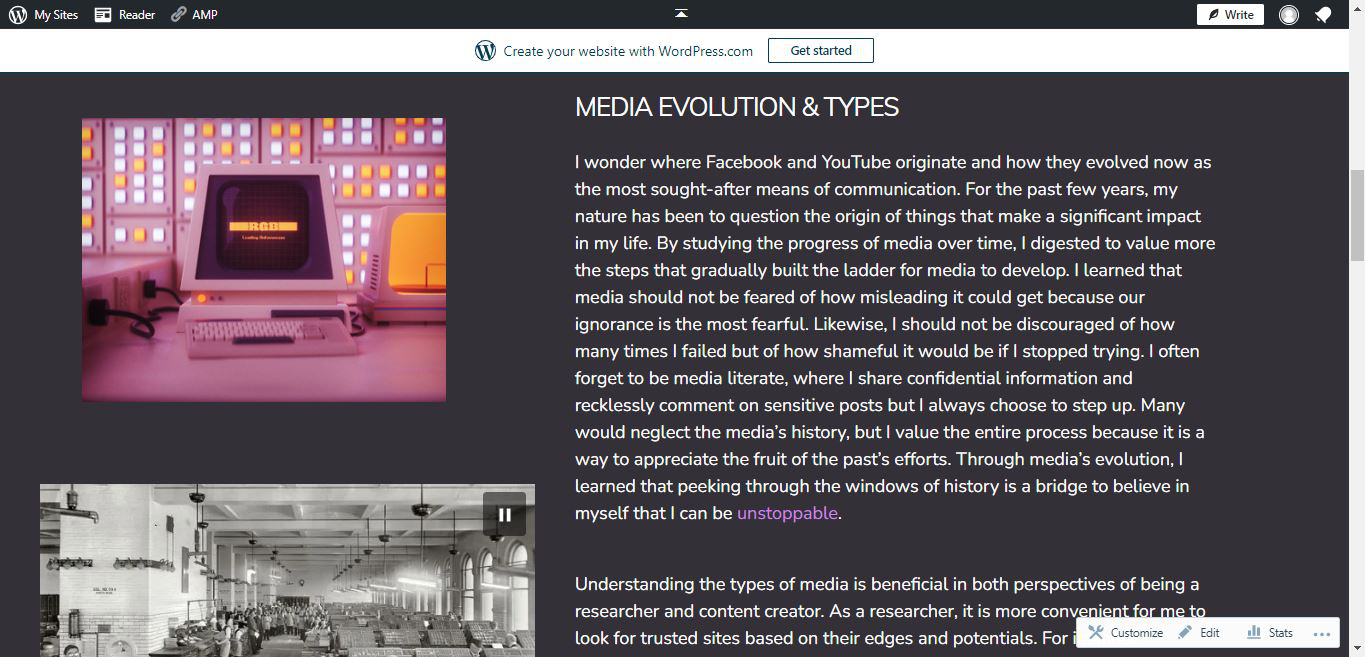Click the page vertical scrollbar thumb
Image resolution: width=1365 pixels, height=657 pixels.
click(1357, 215)
